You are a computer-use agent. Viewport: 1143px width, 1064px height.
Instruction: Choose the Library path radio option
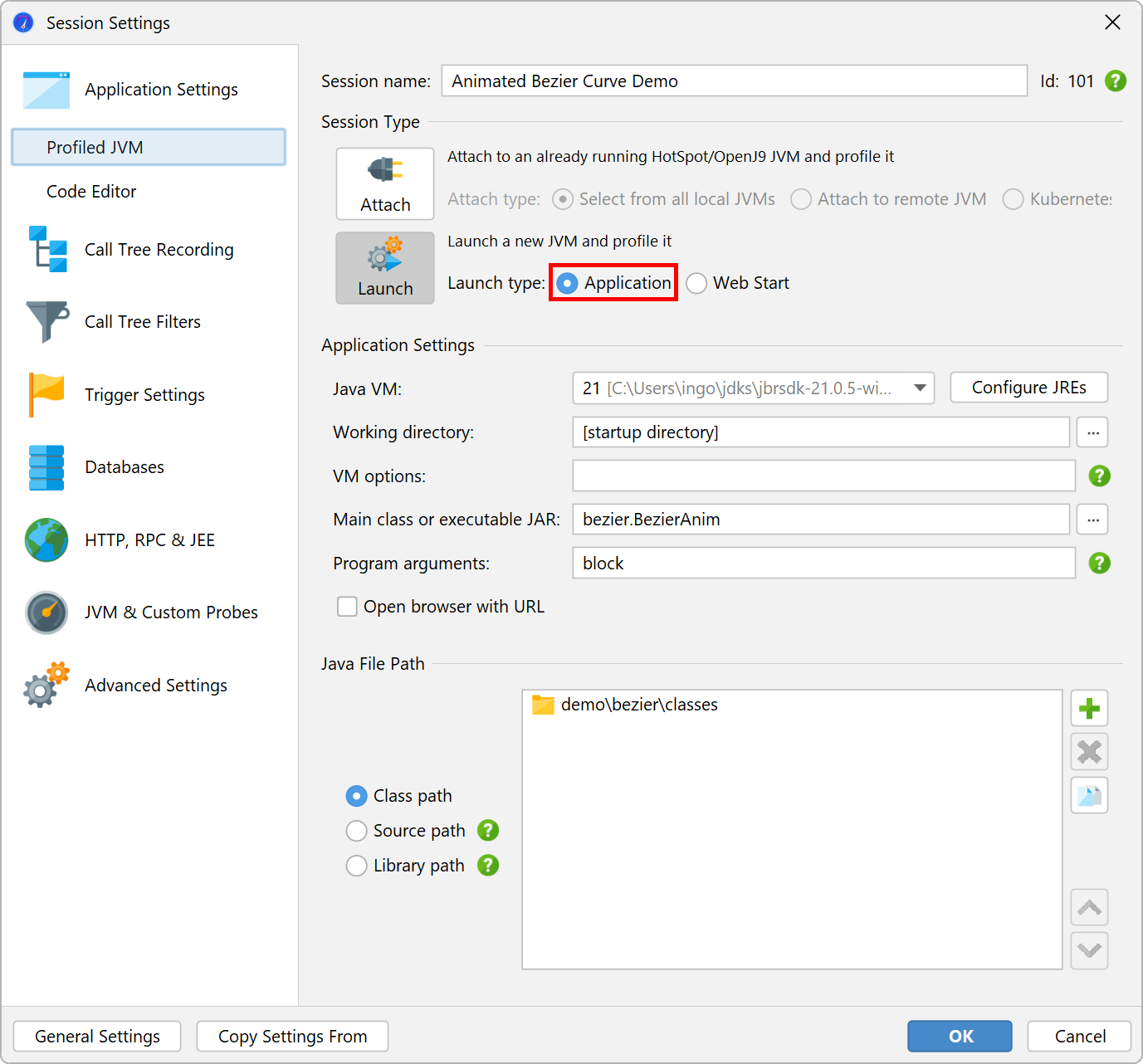(x=357, y=866)
